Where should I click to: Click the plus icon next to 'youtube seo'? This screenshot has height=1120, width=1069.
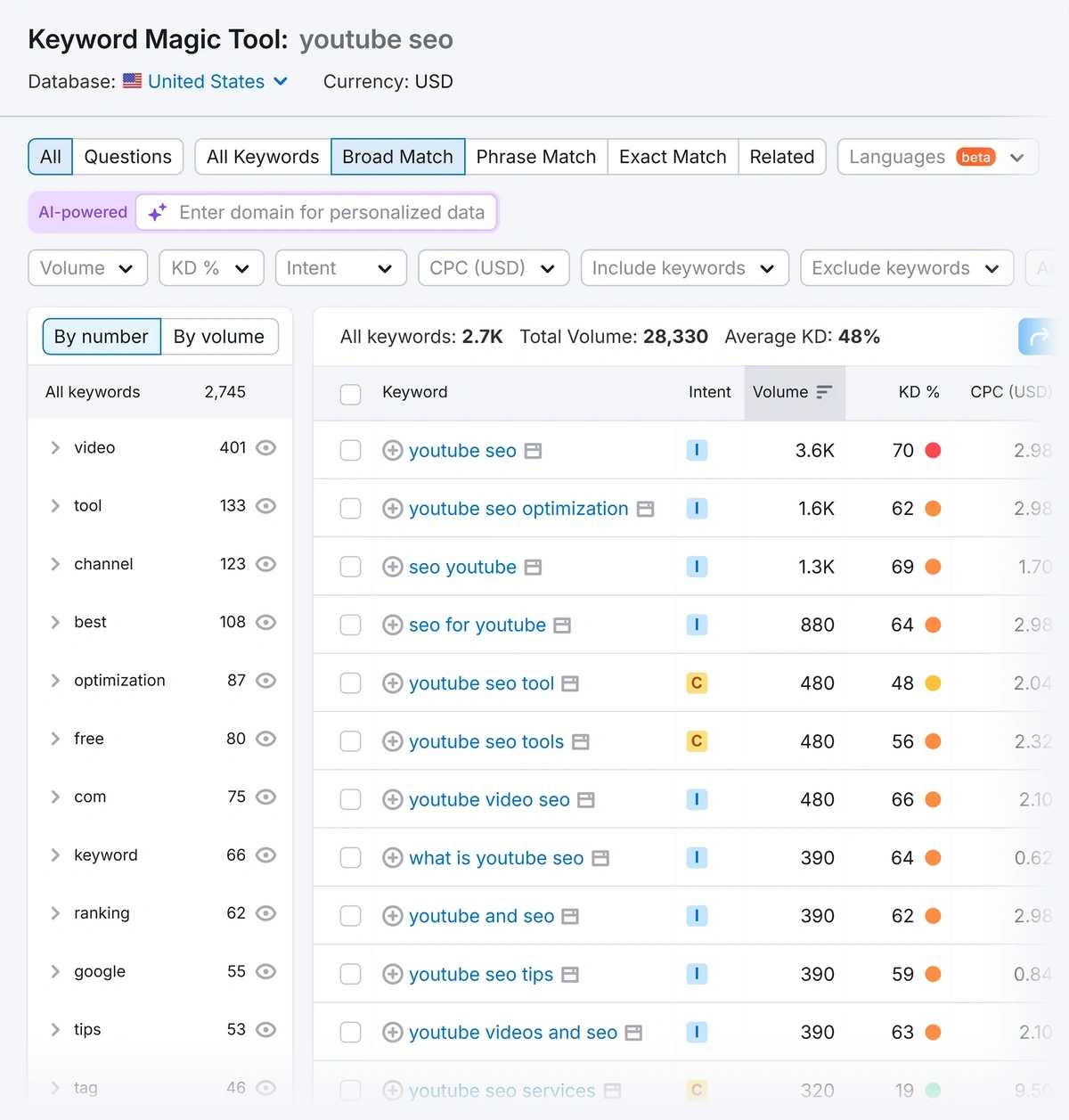(392, 451)
